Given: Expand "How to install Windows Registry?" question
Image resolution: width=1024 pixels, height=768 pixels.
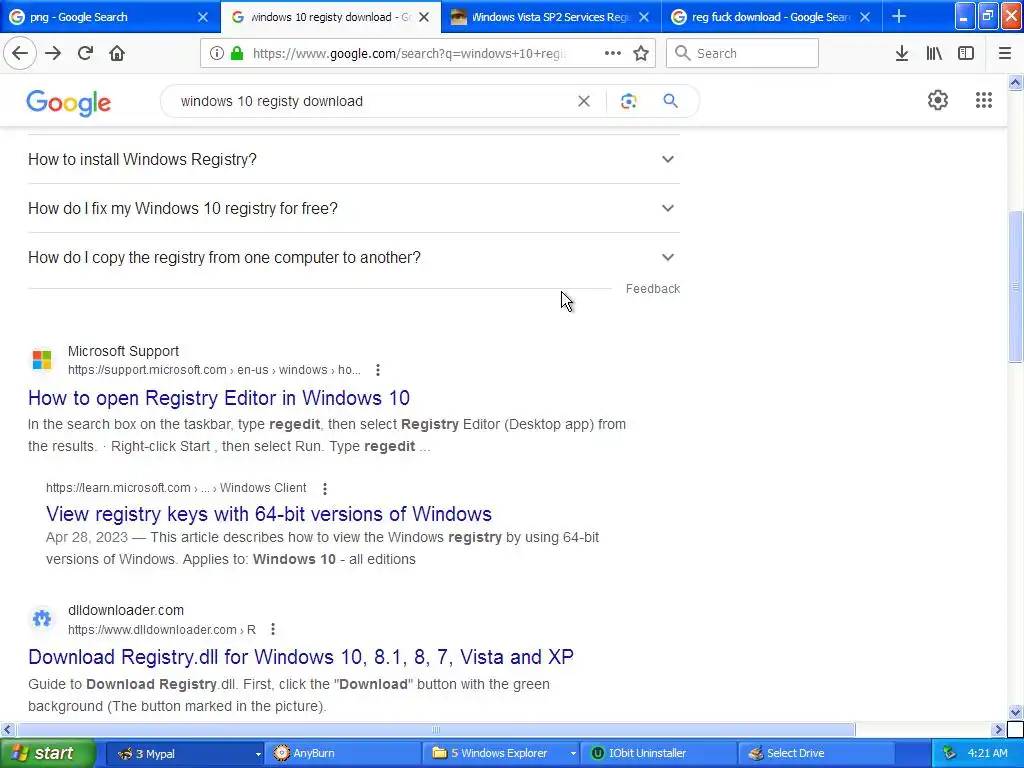Looking at the screenshot, I should [x=353, y=159].
